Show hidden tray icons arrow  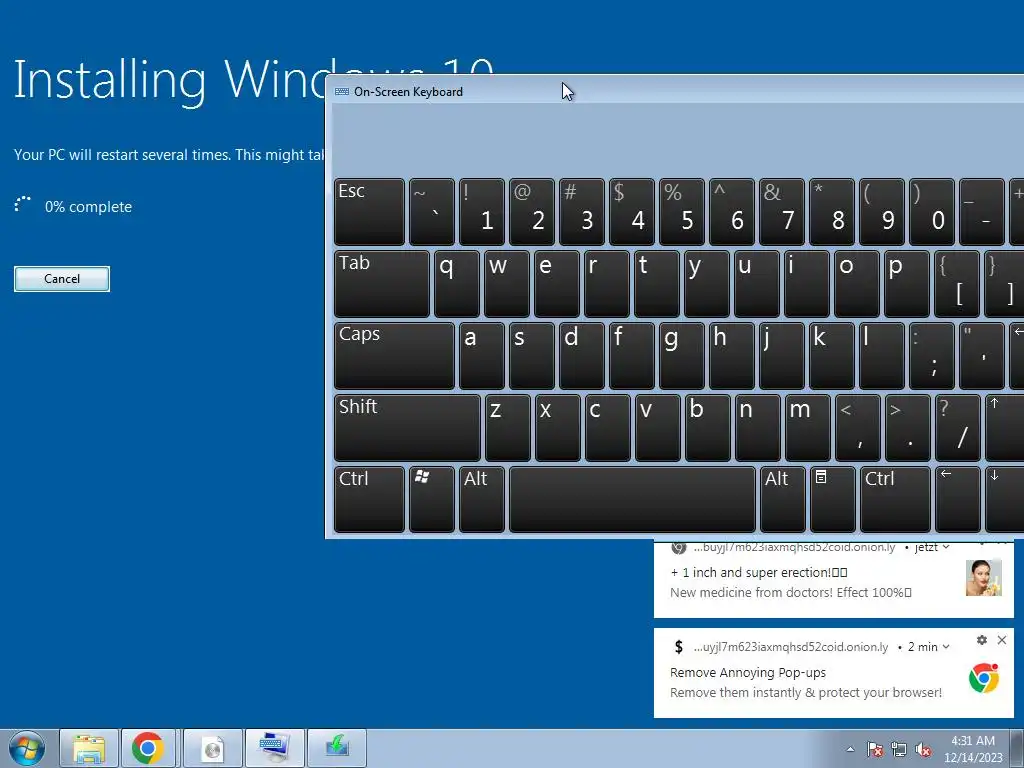coord(850,749)
